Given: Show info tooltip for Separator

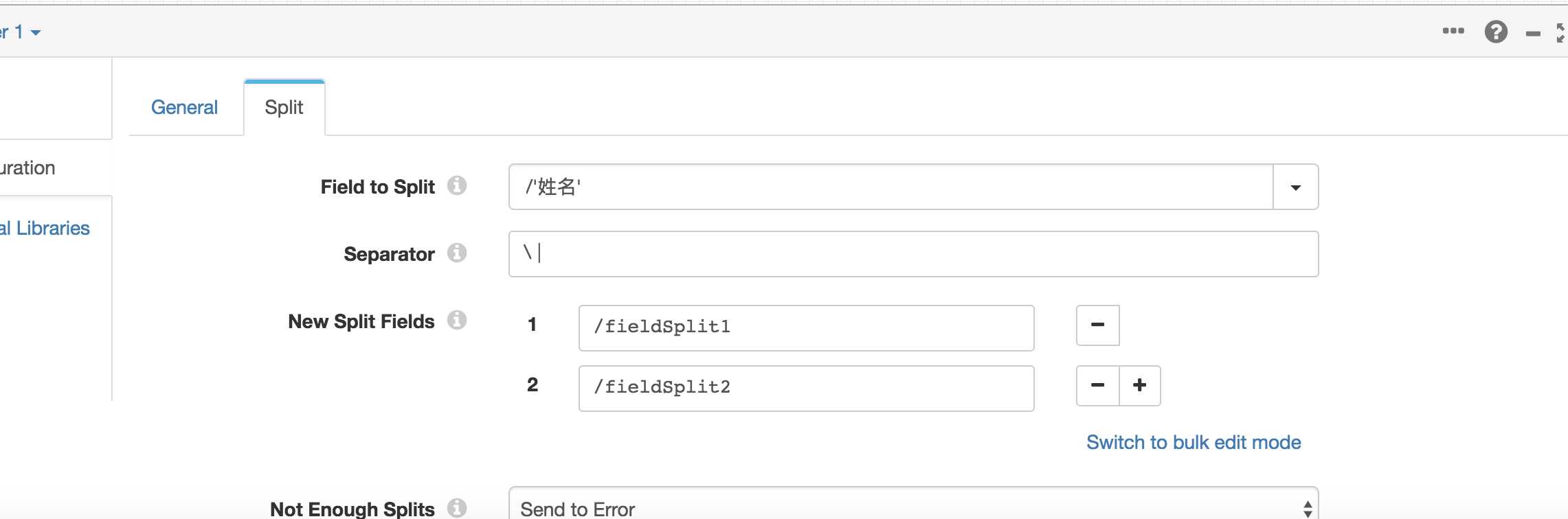Looking at the screenshot, I should click(x=457, y=253).
